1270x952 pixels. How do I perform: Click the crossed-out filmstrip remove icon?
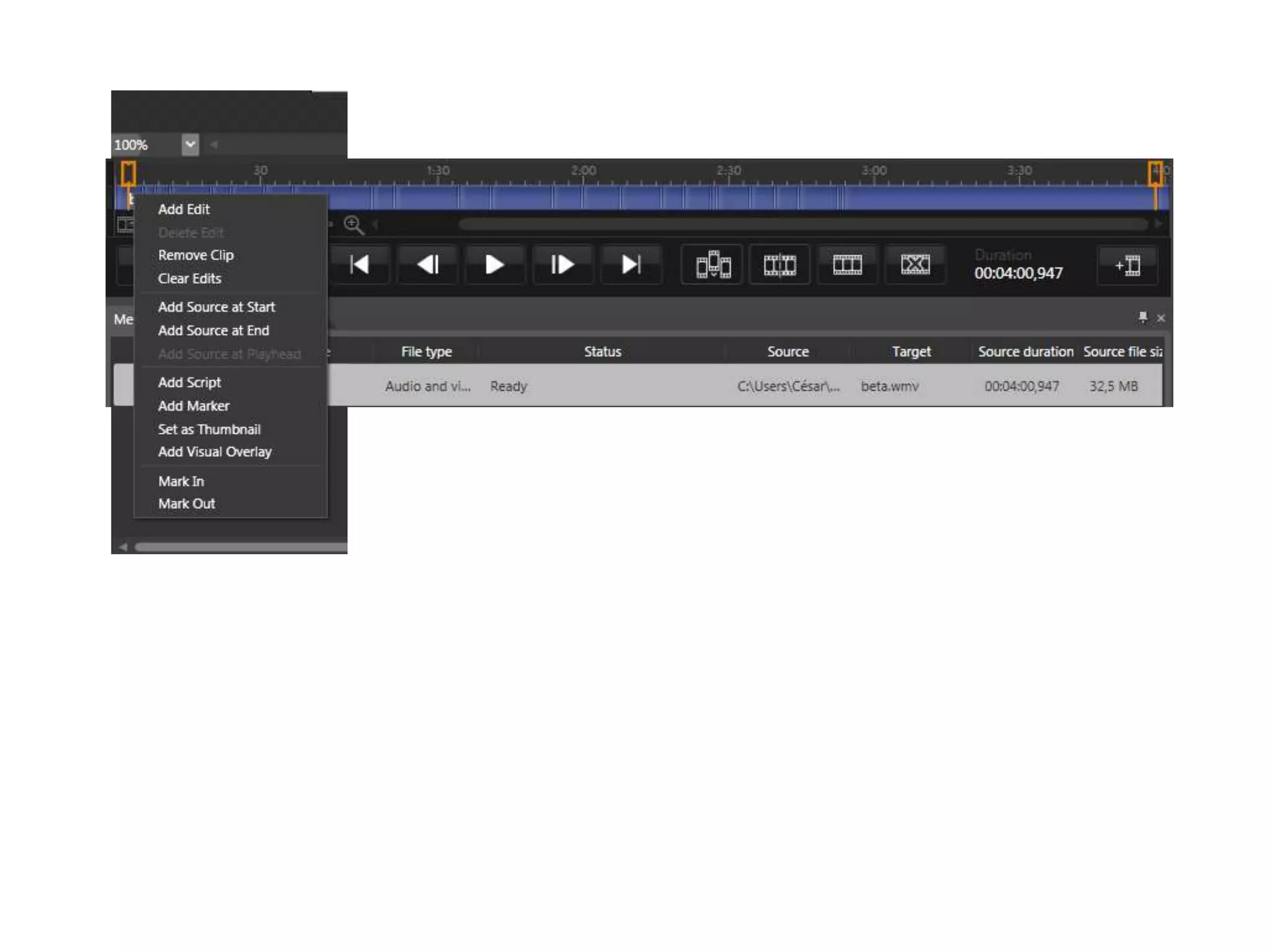(x=915, y=265)
